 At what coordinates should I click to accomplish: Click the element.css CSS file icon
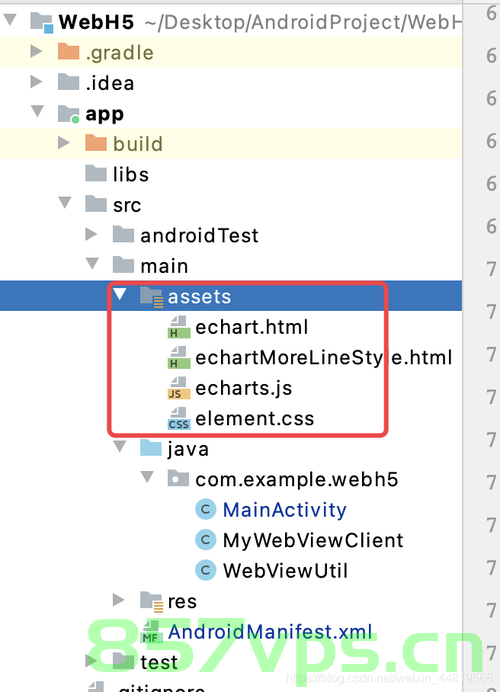[x=179, y=419]
